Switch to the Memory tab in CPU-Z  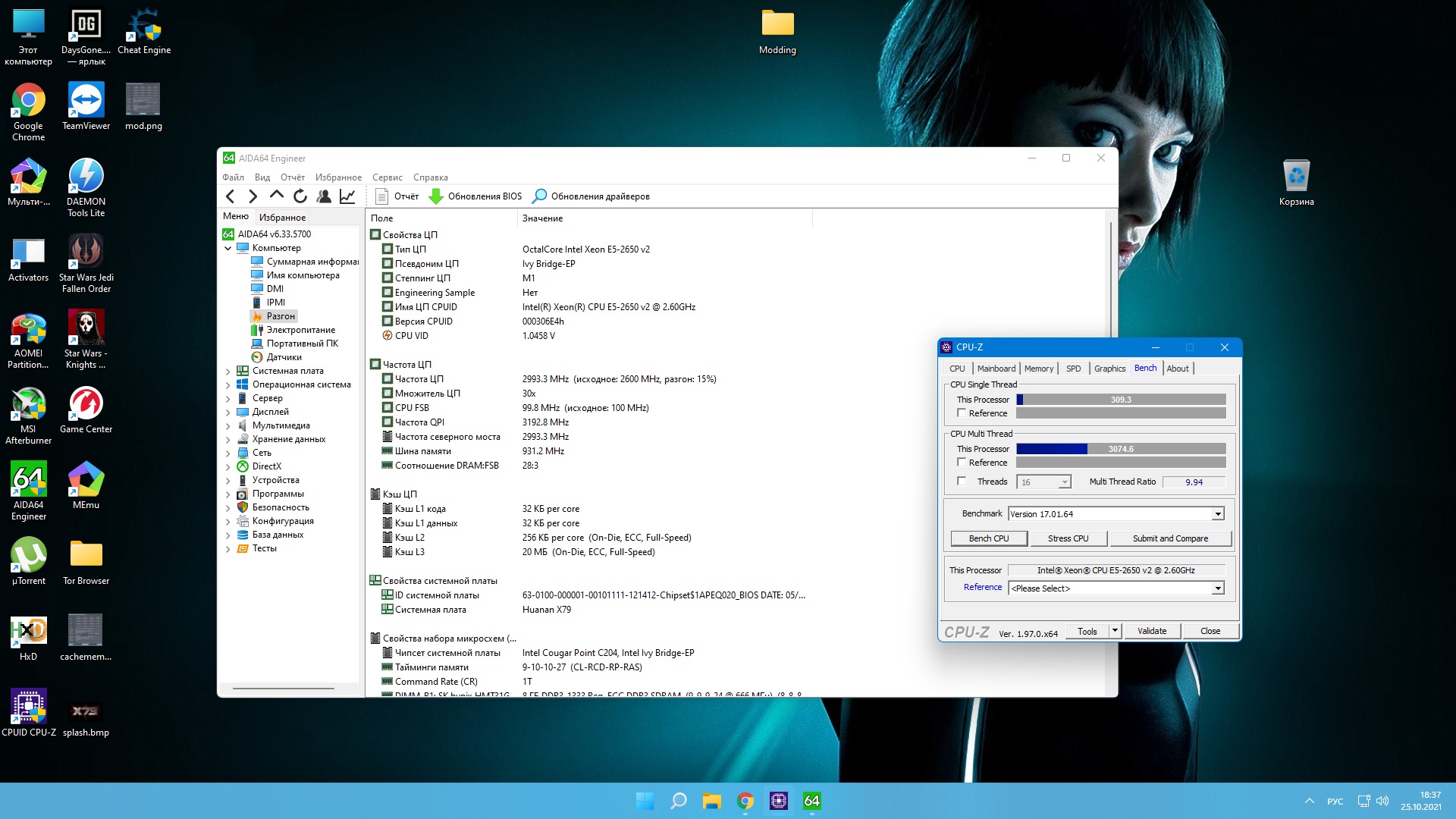(1038, 369)
